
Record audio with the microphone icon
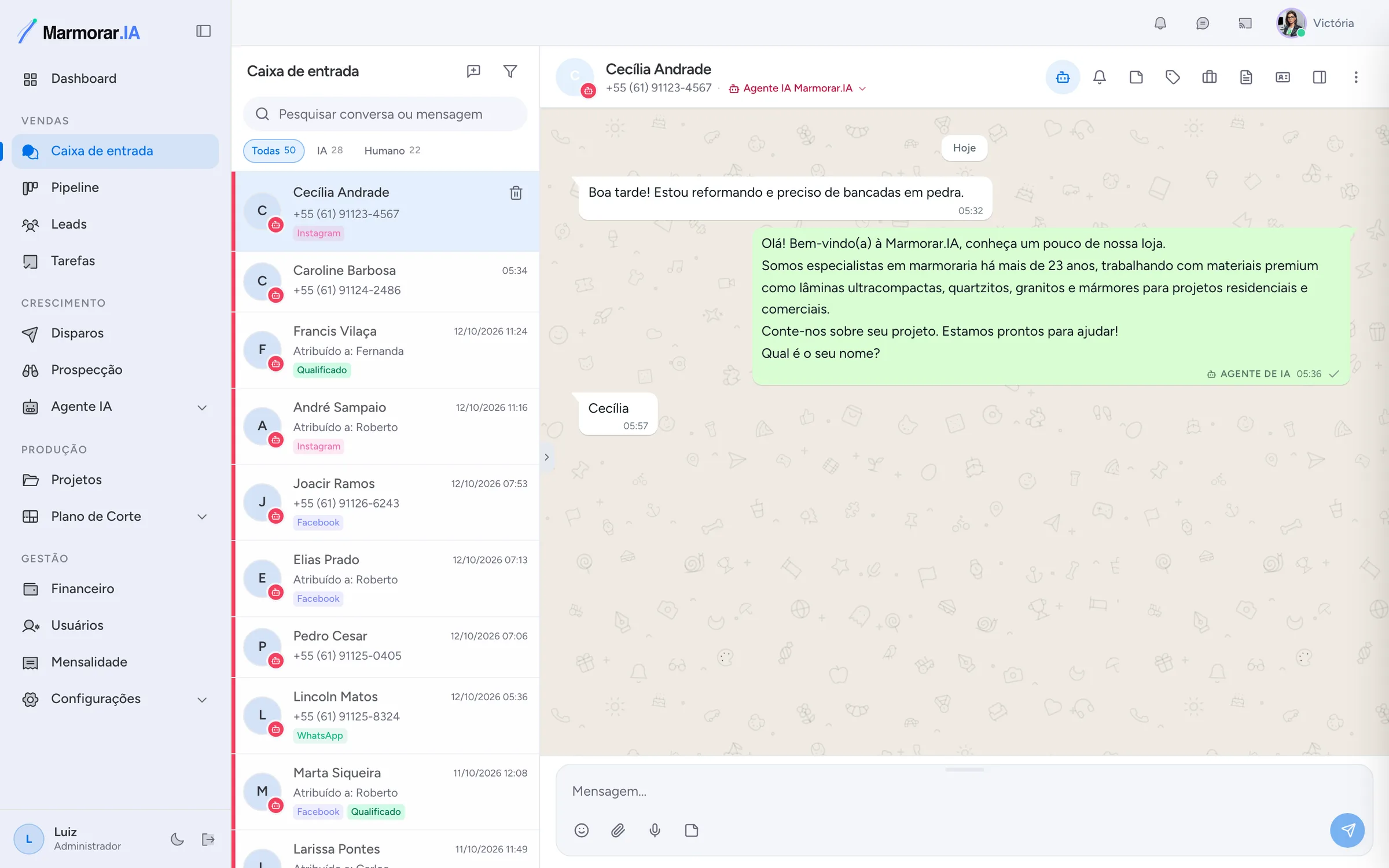[x=655, y=830]
